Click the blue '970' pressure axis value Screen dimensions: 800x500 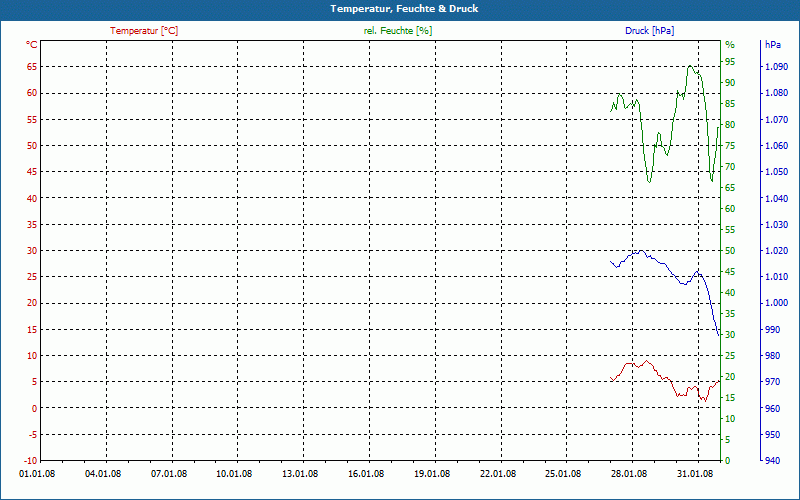pos(773,382)
